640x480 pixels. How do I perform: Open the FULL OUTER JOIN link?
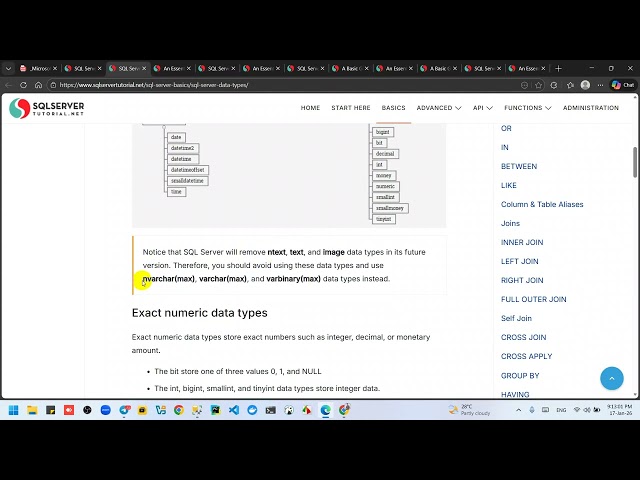[x=533, y=299]
